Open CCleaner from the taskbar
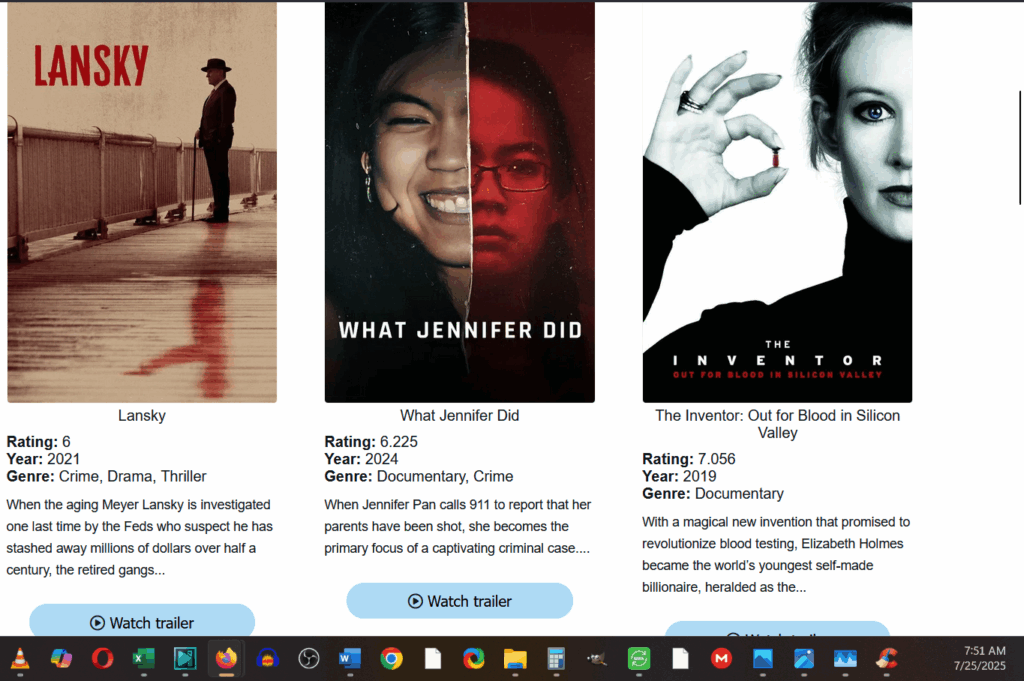Screen dimensions: 1024x681 (x=887, y=658)
